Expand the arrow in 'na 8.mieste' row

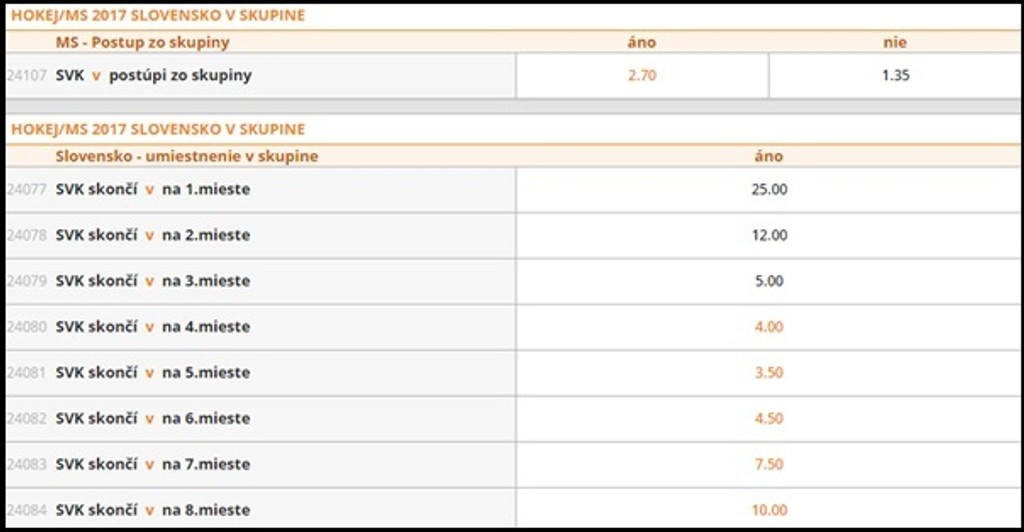(150, 511)
